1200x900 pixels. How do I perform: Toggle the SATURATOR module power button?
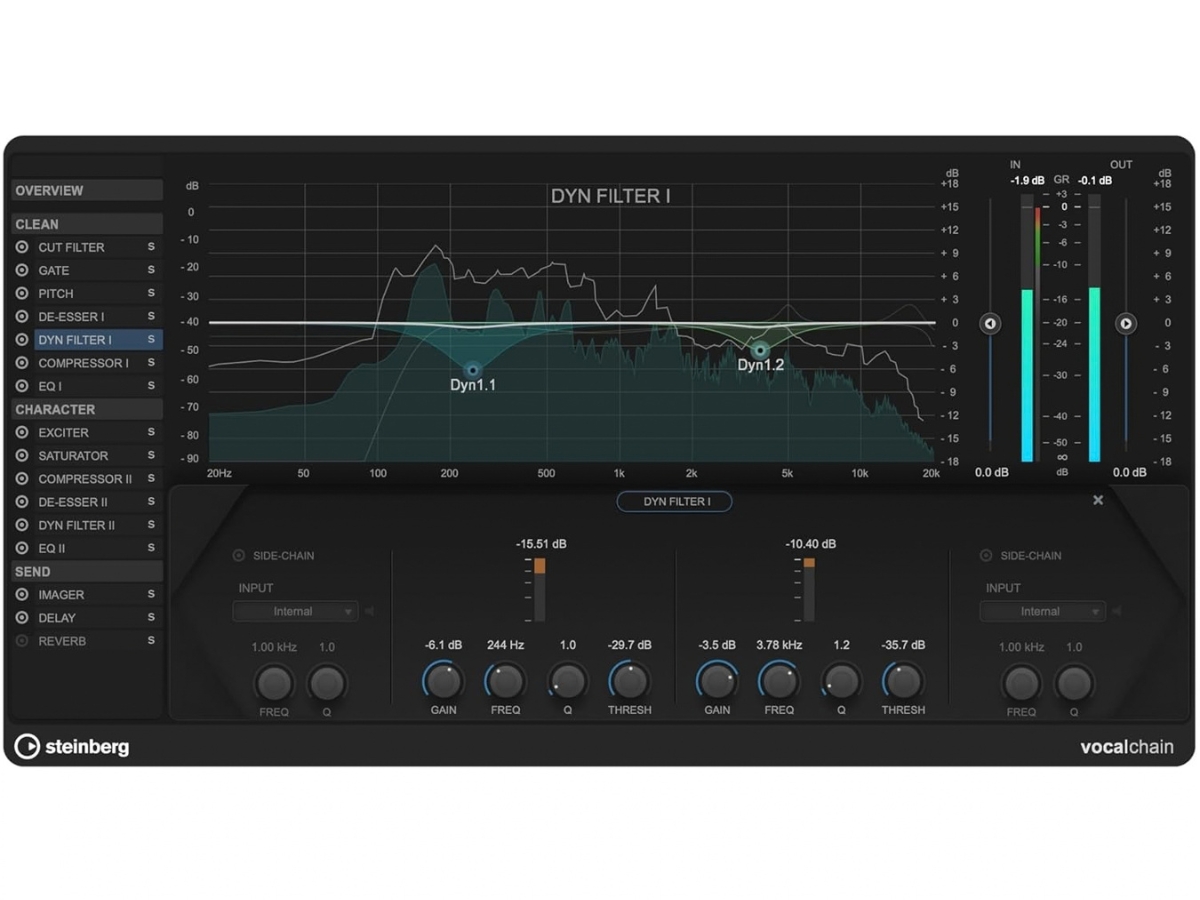pyautogui.click(x=22, y=455)
